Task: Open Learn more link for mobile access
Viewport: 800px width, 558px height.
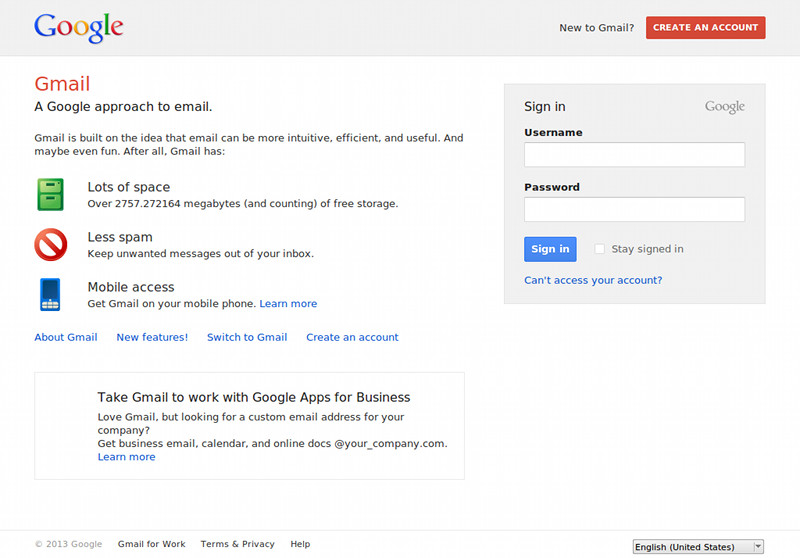Action: point(288,303)
